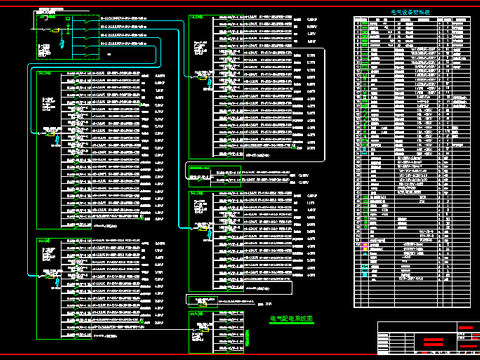
Task: Click cyan meter symbol in bottom-left panel
Action: point(57,282)
